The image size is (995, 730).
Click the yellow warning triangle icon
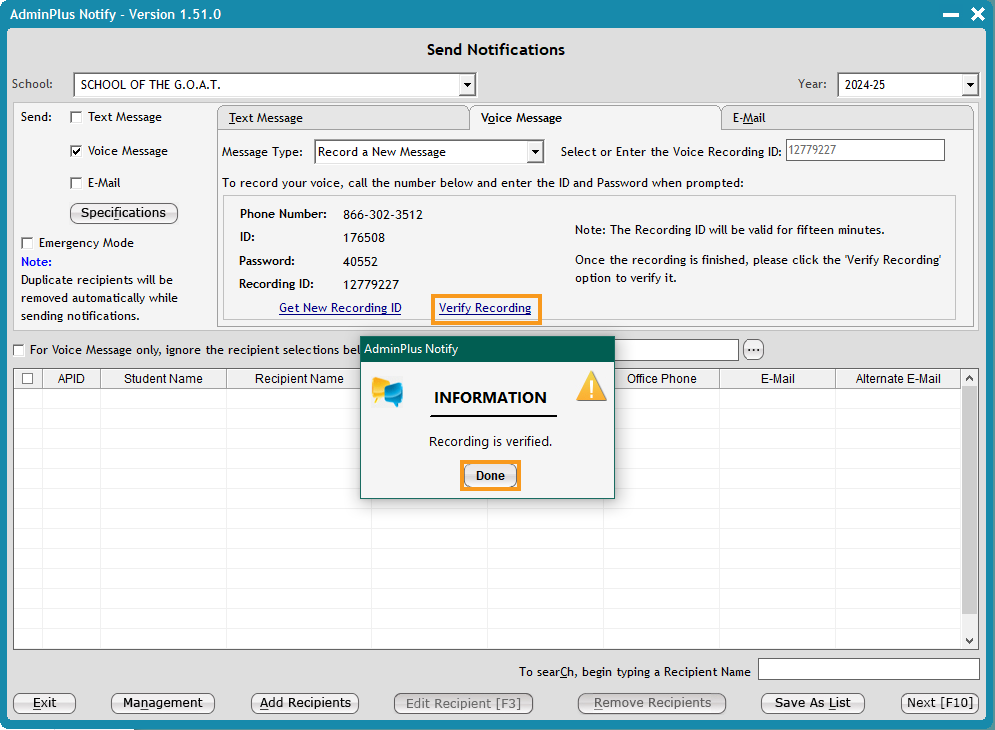pyautogui.click(x=591, y=387)
